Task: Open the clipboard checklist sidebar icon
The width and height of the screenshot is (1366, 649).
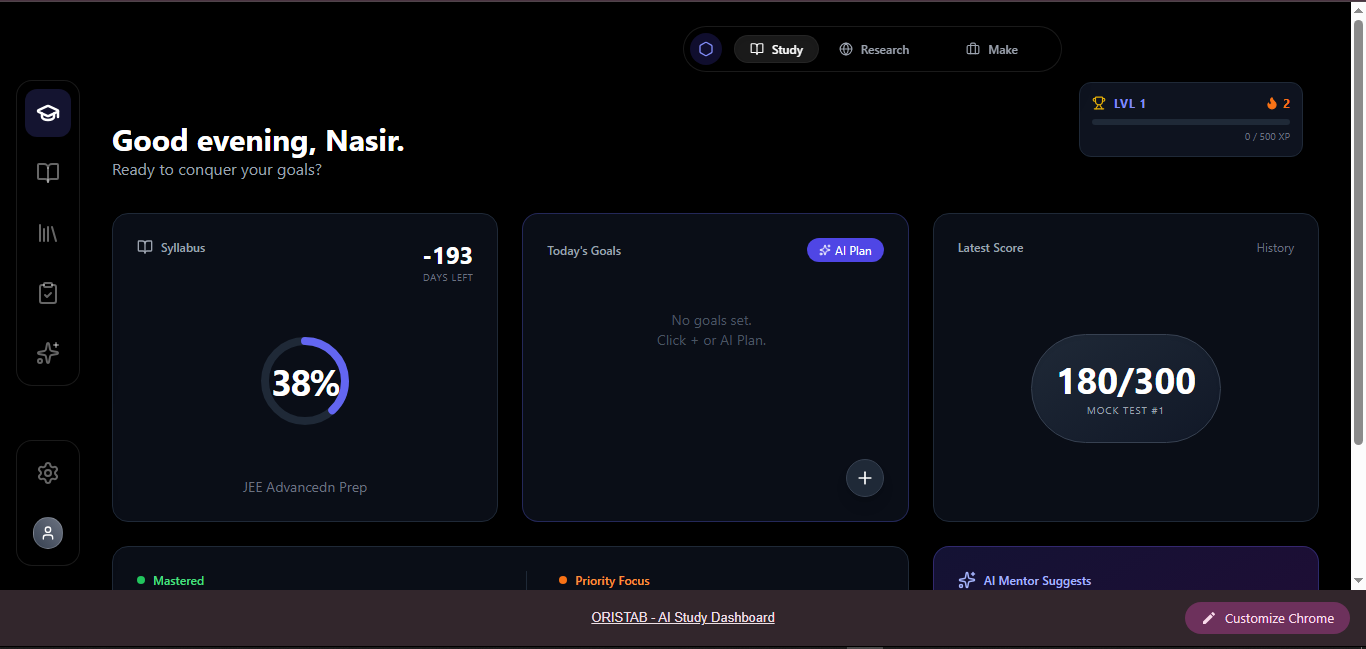Action: coord(48,293)
